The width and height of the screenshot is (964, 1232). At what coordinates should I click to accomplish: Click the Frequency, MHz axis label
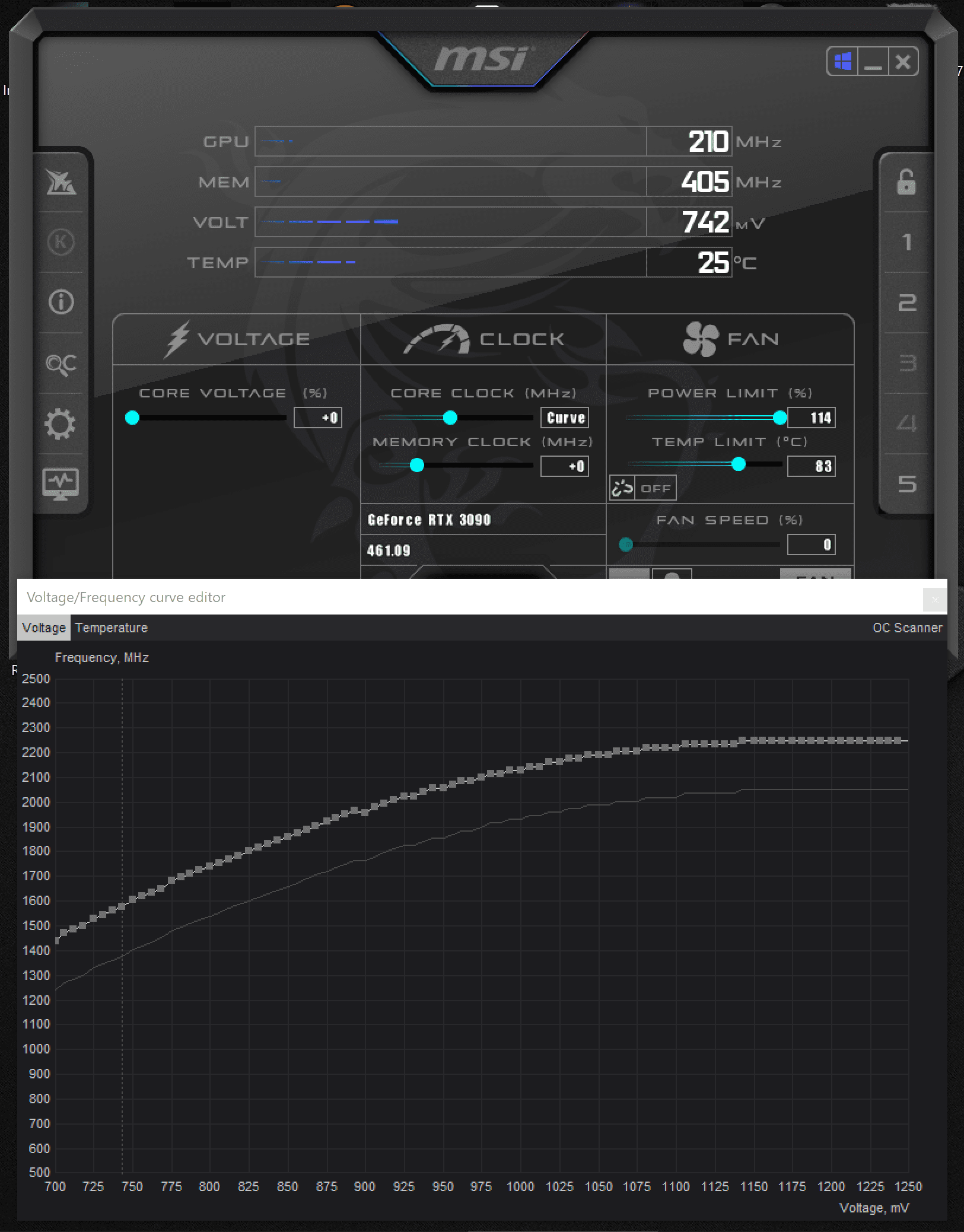(102, 657)
